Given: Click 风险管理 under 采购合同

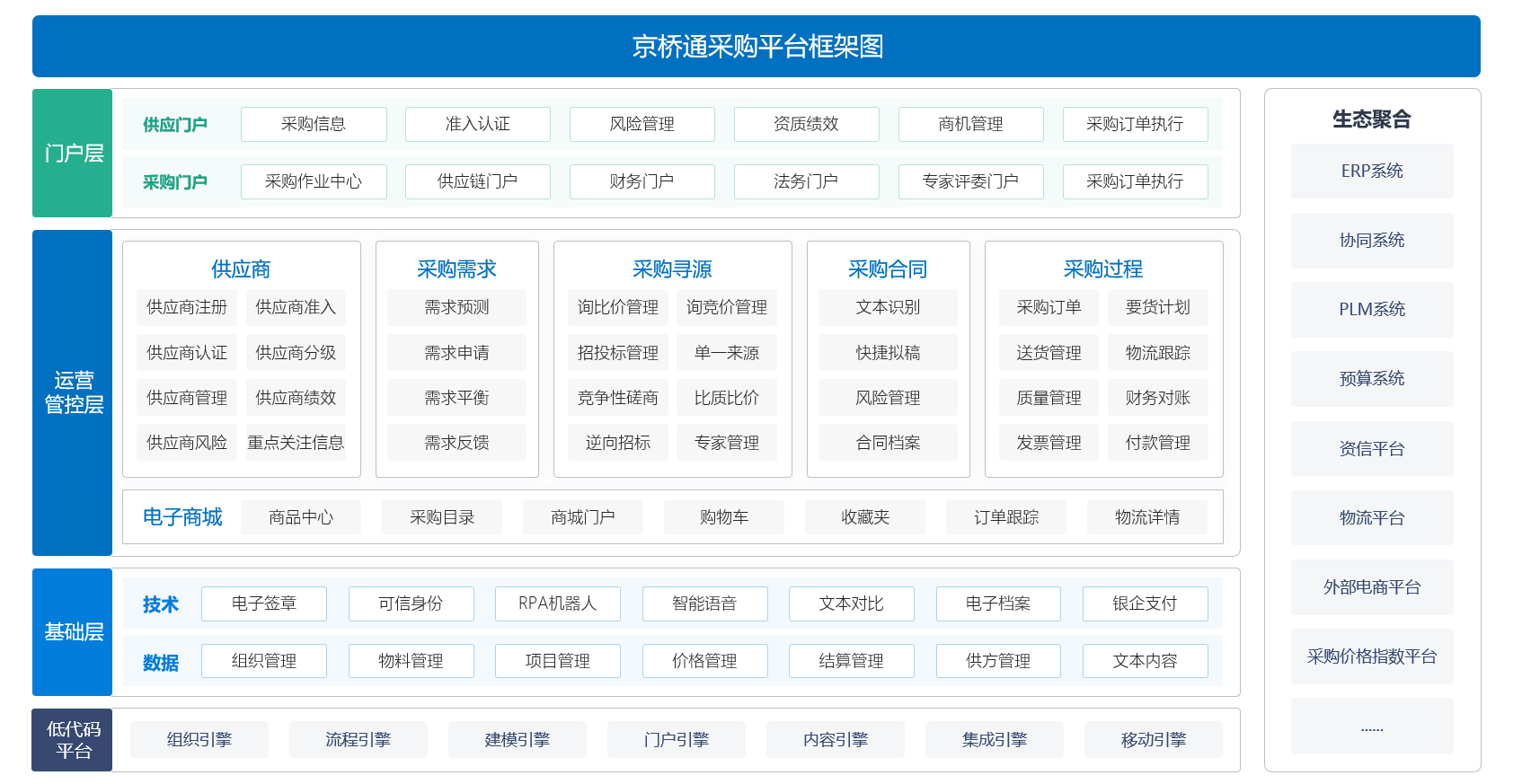Looking at the screenshot, I should click(x=889, y=398).
